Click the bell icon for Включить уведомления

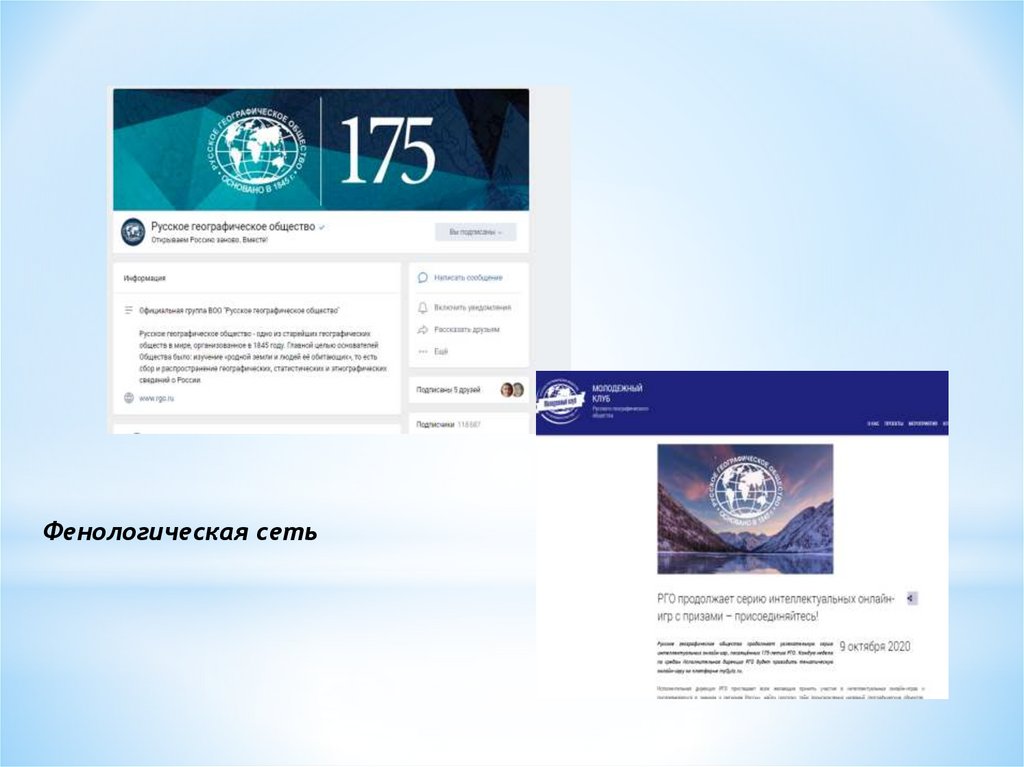click(423, 307)
